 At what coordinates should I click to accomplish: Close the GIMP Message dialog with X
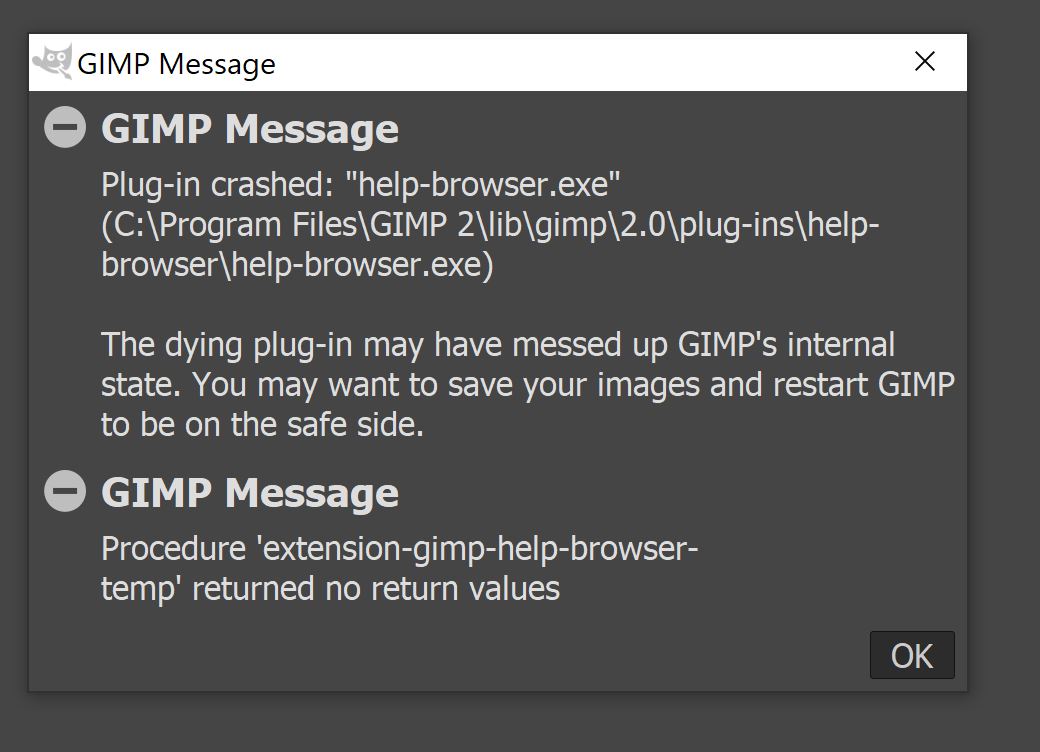pyautogui.click(x=925, y=62)
